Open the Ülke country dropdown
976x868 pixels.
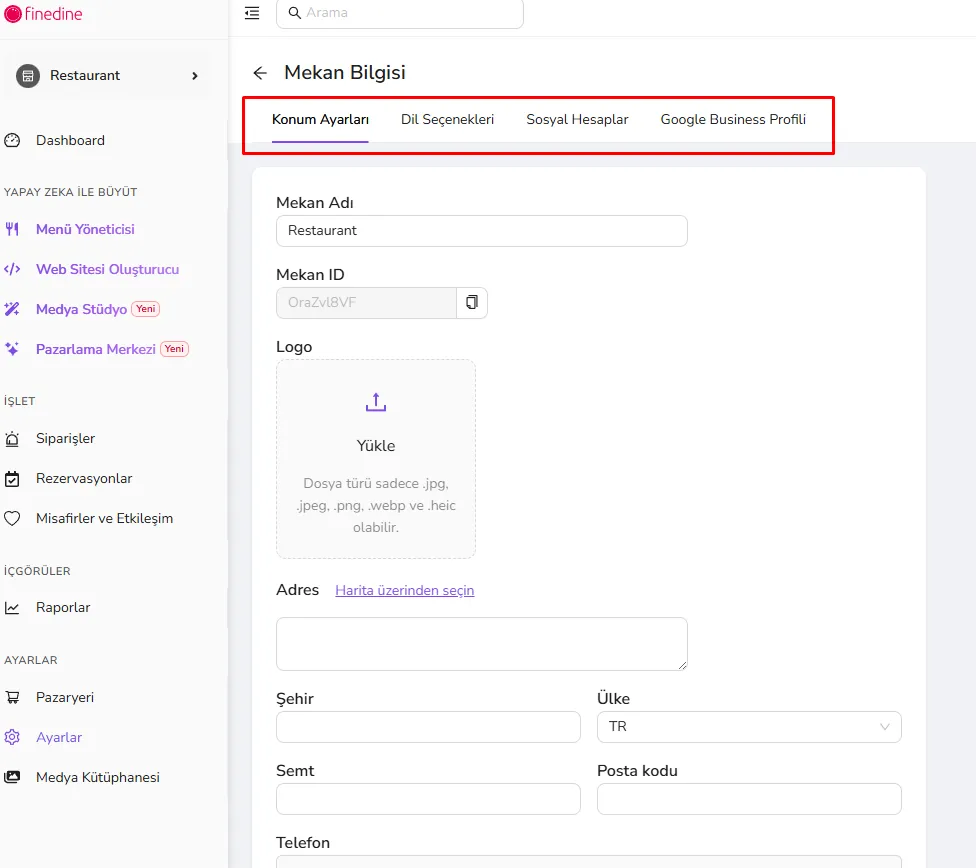[x=749, y=727]
